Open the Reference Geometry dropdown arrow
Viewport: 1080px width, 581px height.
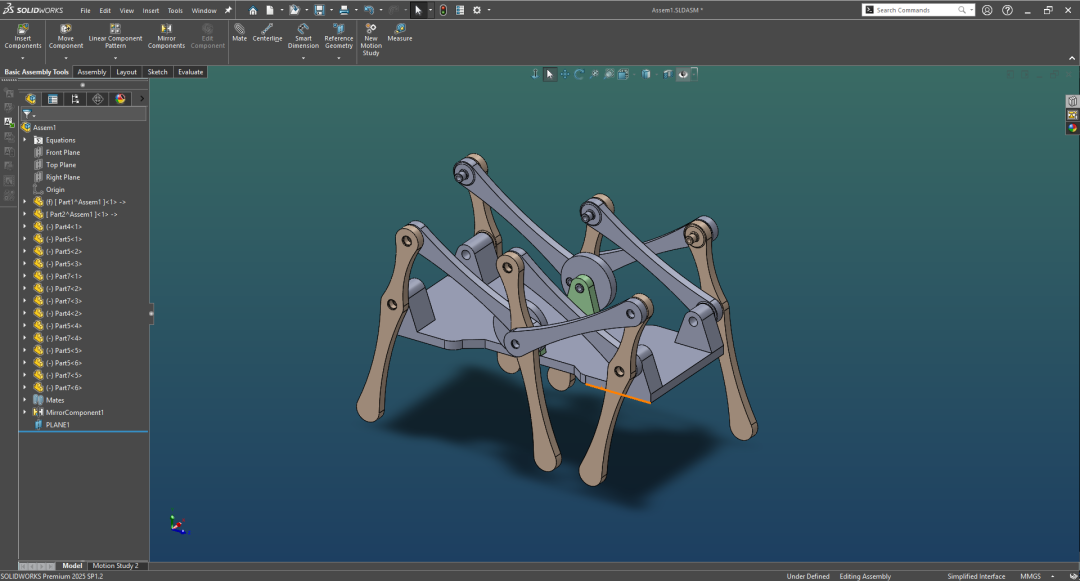[338, 58]
